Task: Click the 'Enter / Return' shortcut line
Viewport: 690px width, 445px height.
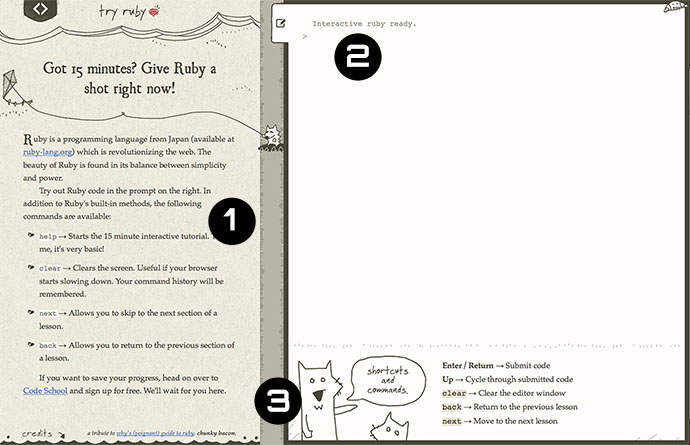Action: pyautogui.click(x=496, y=365)
